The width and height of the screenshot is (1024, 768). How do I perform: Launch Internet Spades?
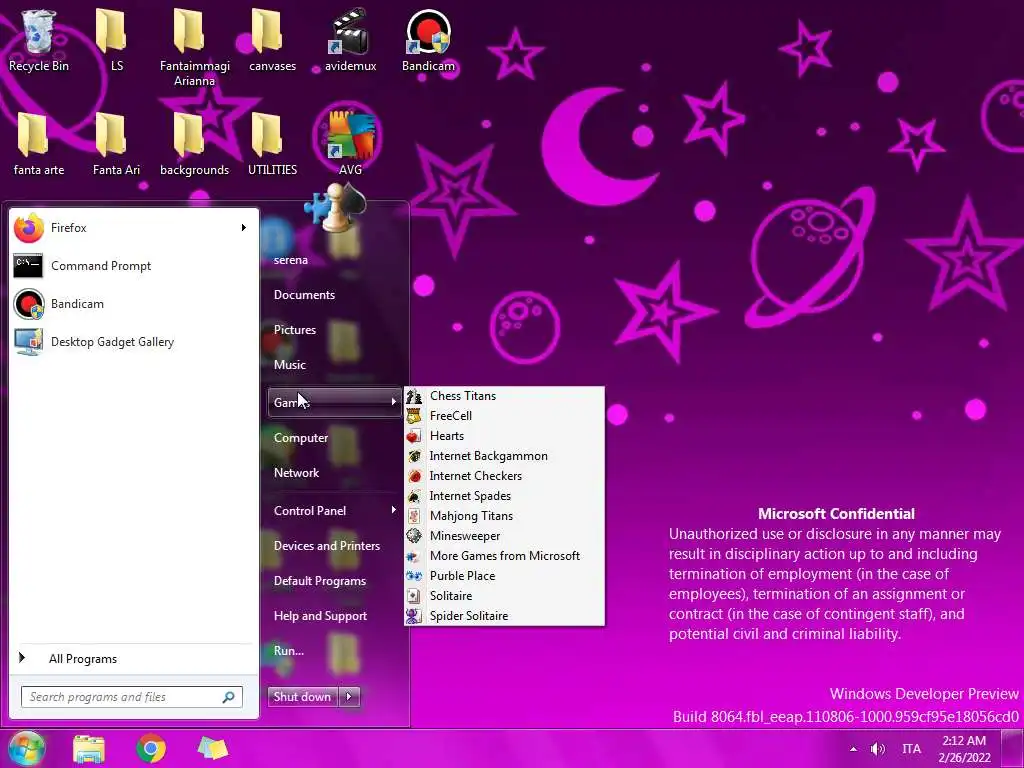coord(504,496)
